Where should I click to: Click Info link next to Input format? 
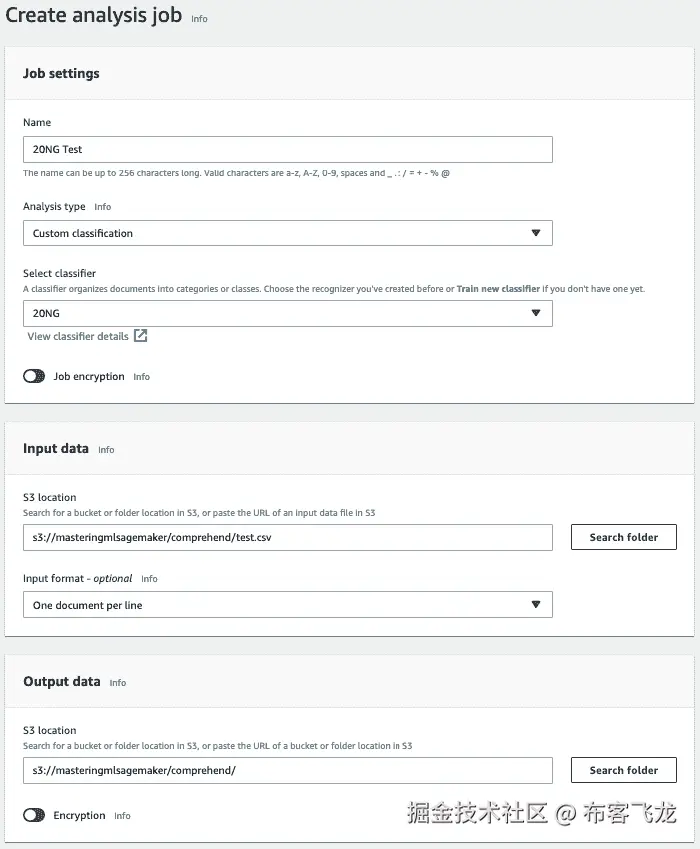pyautogui.click(x=149, y=579)
